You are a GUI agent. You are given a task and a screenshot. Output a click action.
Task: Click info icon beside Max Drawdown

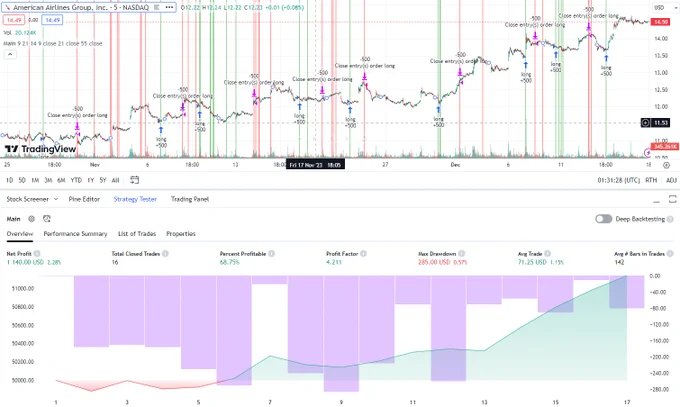click(x=461, y=253)
